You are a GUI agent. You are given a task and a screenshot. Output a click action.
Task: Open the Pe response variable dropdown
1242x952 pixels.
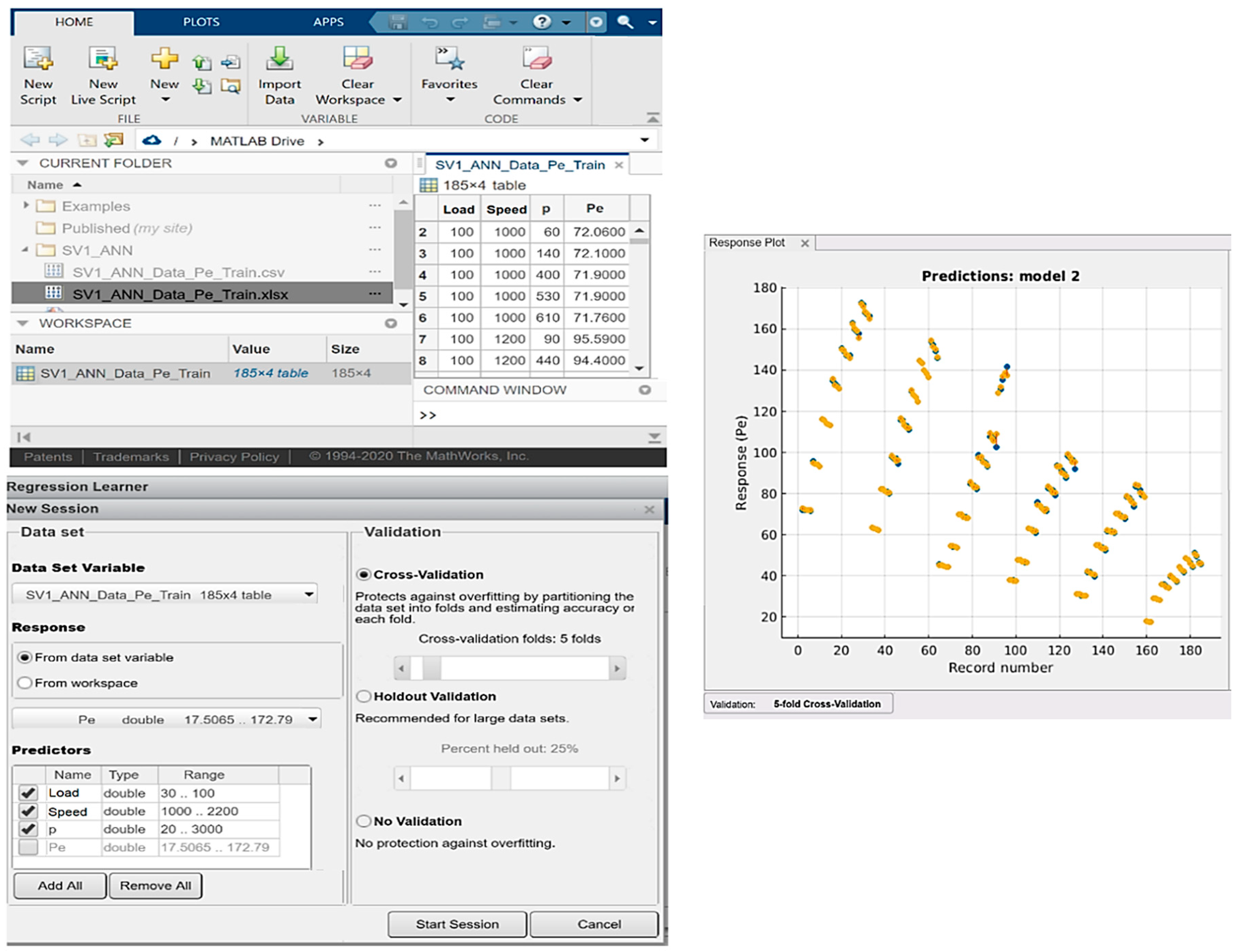pyautogui.click(x=167, y=719)
